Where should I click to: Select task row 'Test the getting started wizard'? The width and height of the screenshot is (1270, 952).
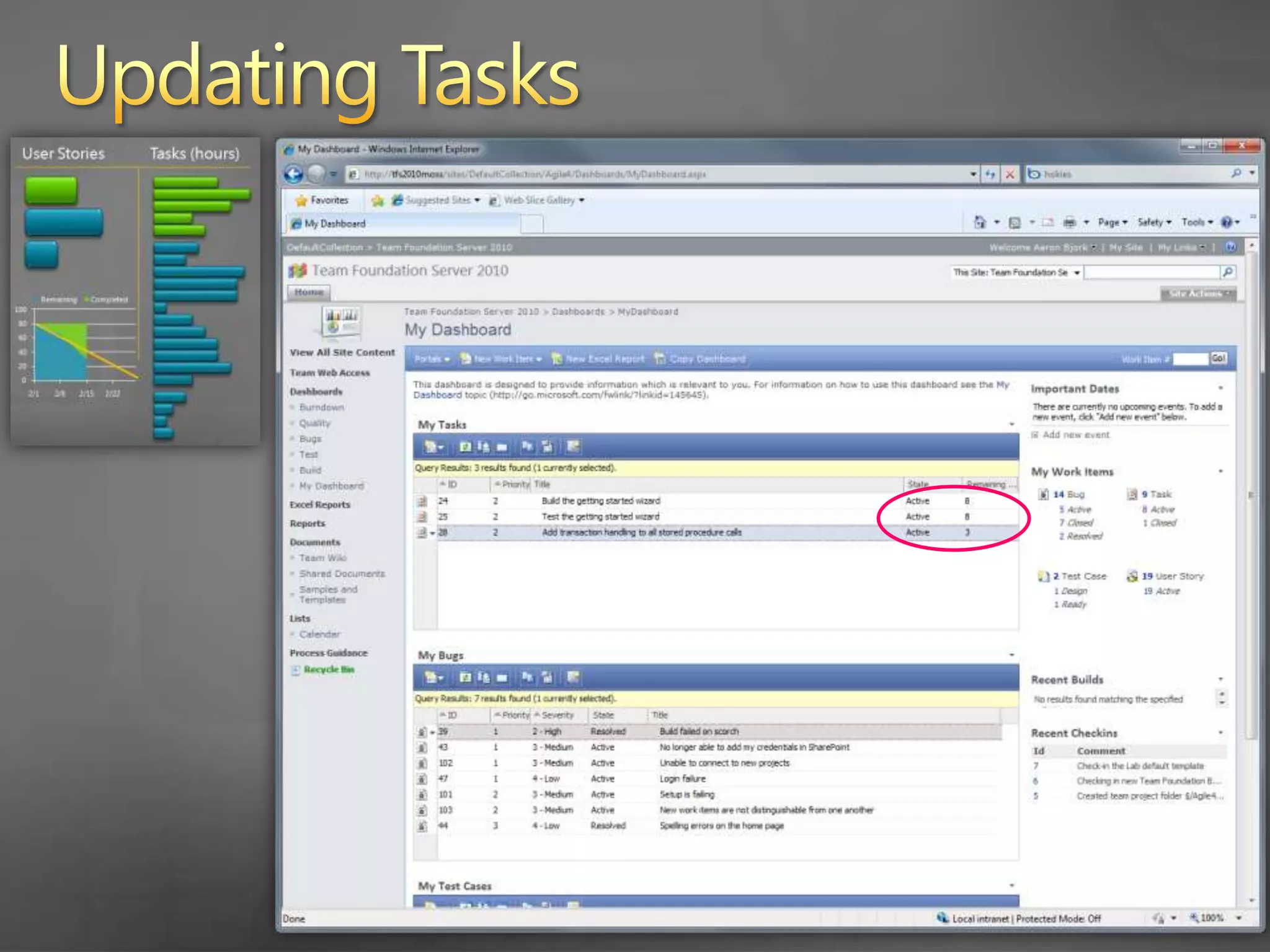[716, 517]
